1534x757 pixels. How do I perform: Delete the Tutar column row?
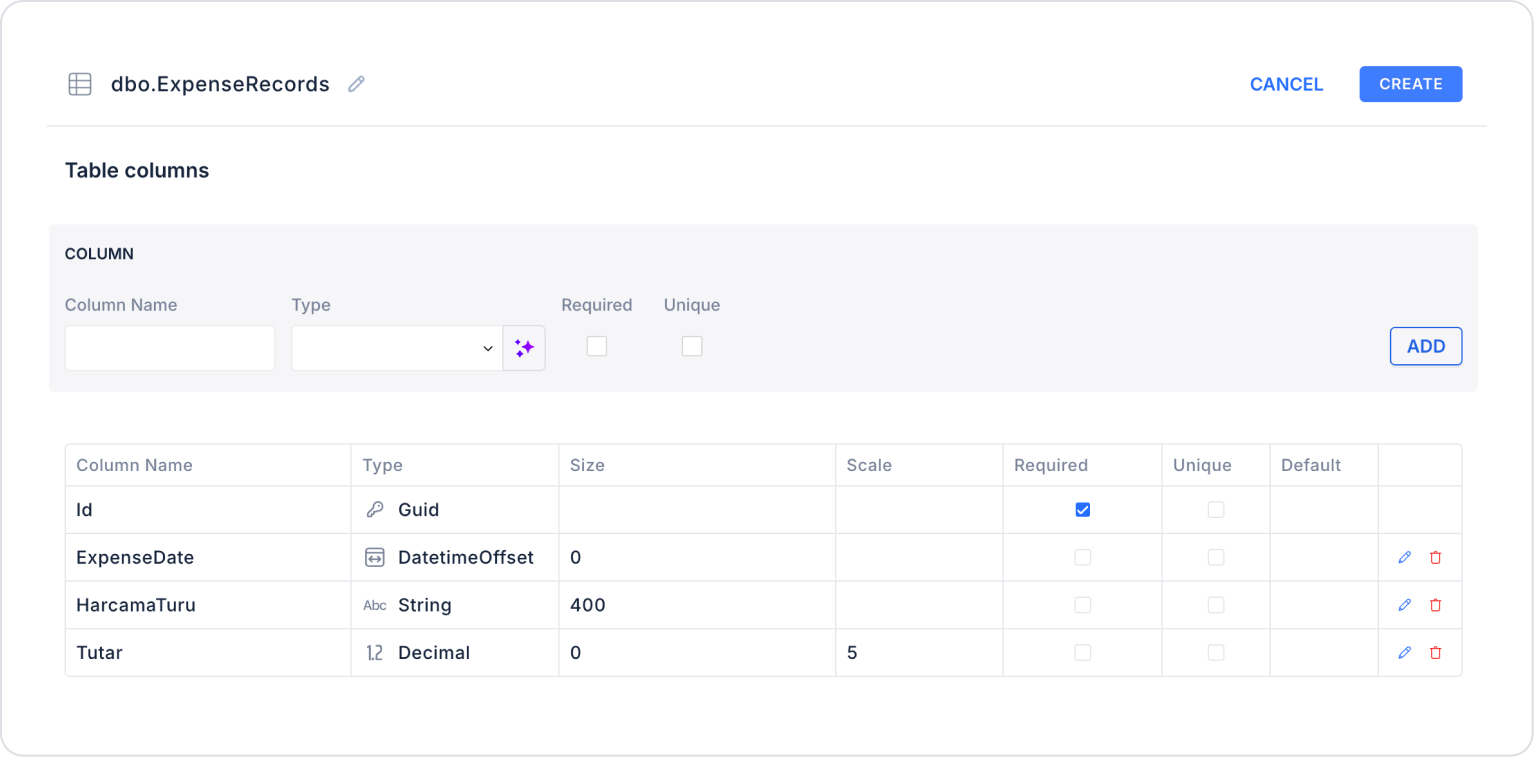coord(1436,653)
